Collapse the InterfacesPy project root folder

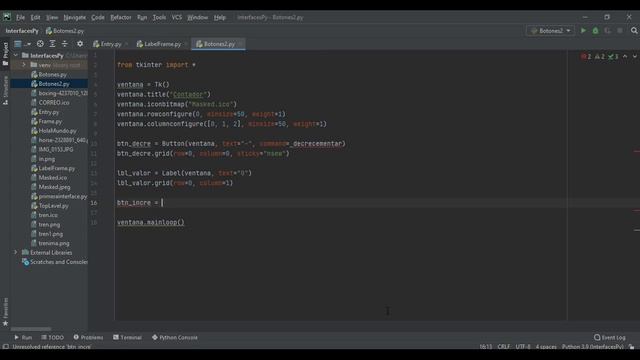coord(16,55)
